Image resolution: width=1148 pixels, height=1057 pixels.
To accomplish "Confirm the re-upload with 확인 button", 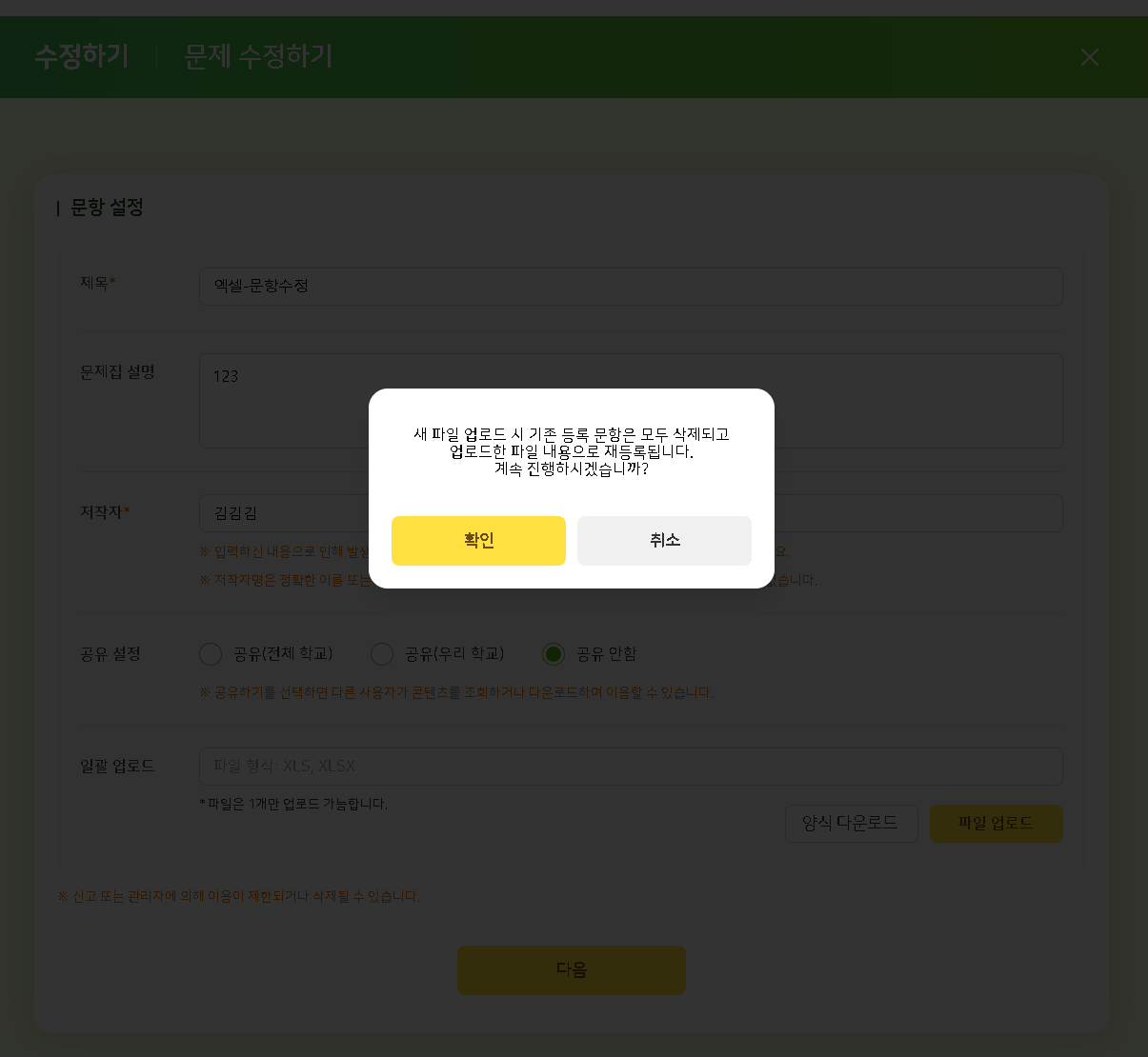I will click(478, 541).
